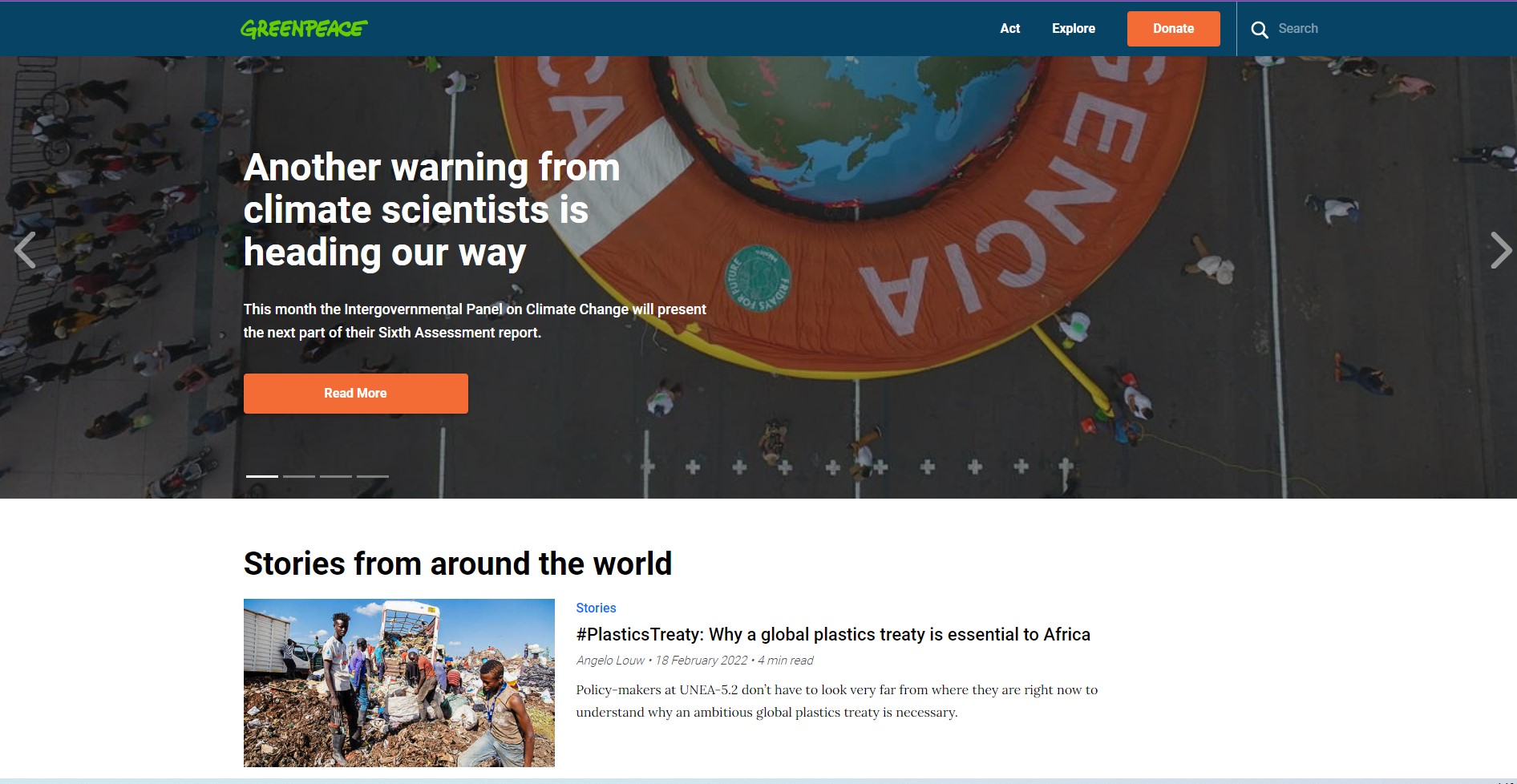
Task: Jump to the third carousel slide indicator
Action: click(x=336, y=476)
